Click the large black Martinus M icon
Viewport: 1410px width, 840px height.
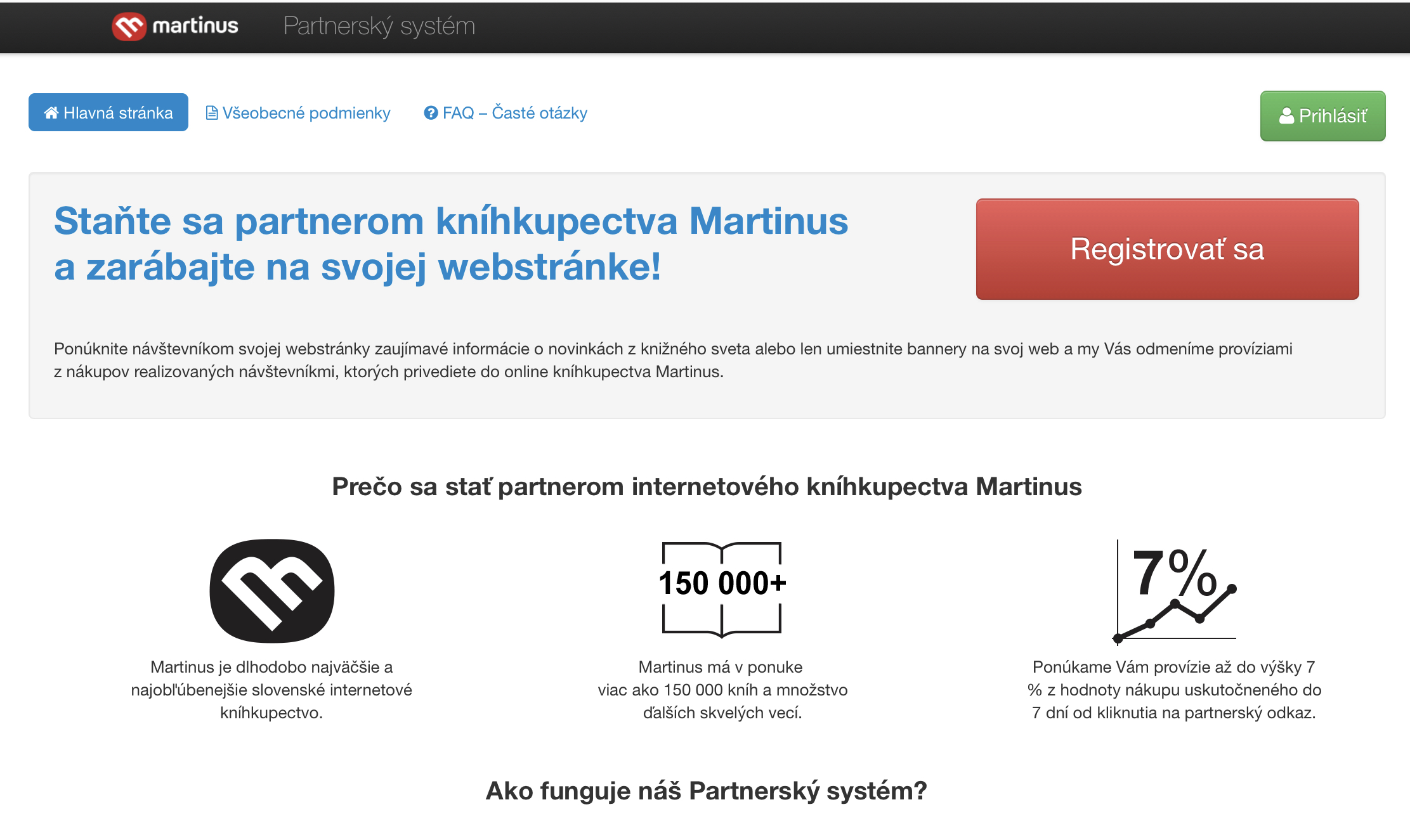click(271, 590)
